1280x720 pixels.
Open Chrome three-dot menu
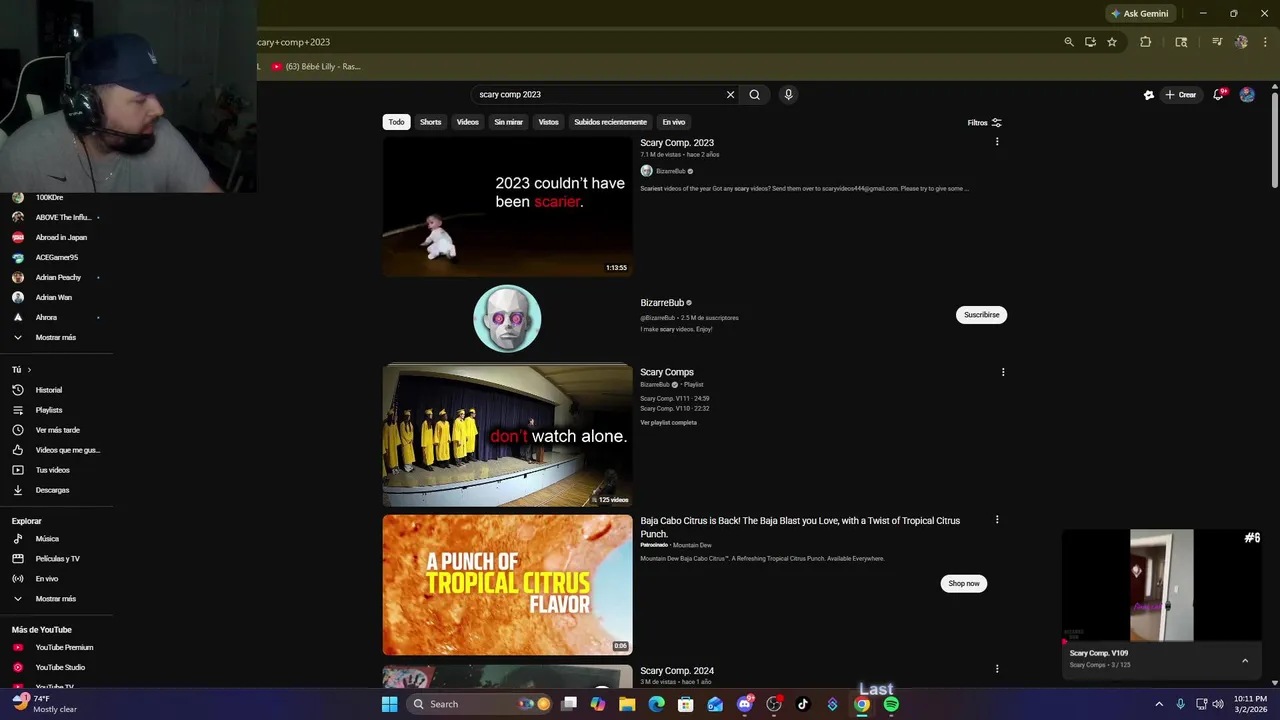pos(1265,42)
